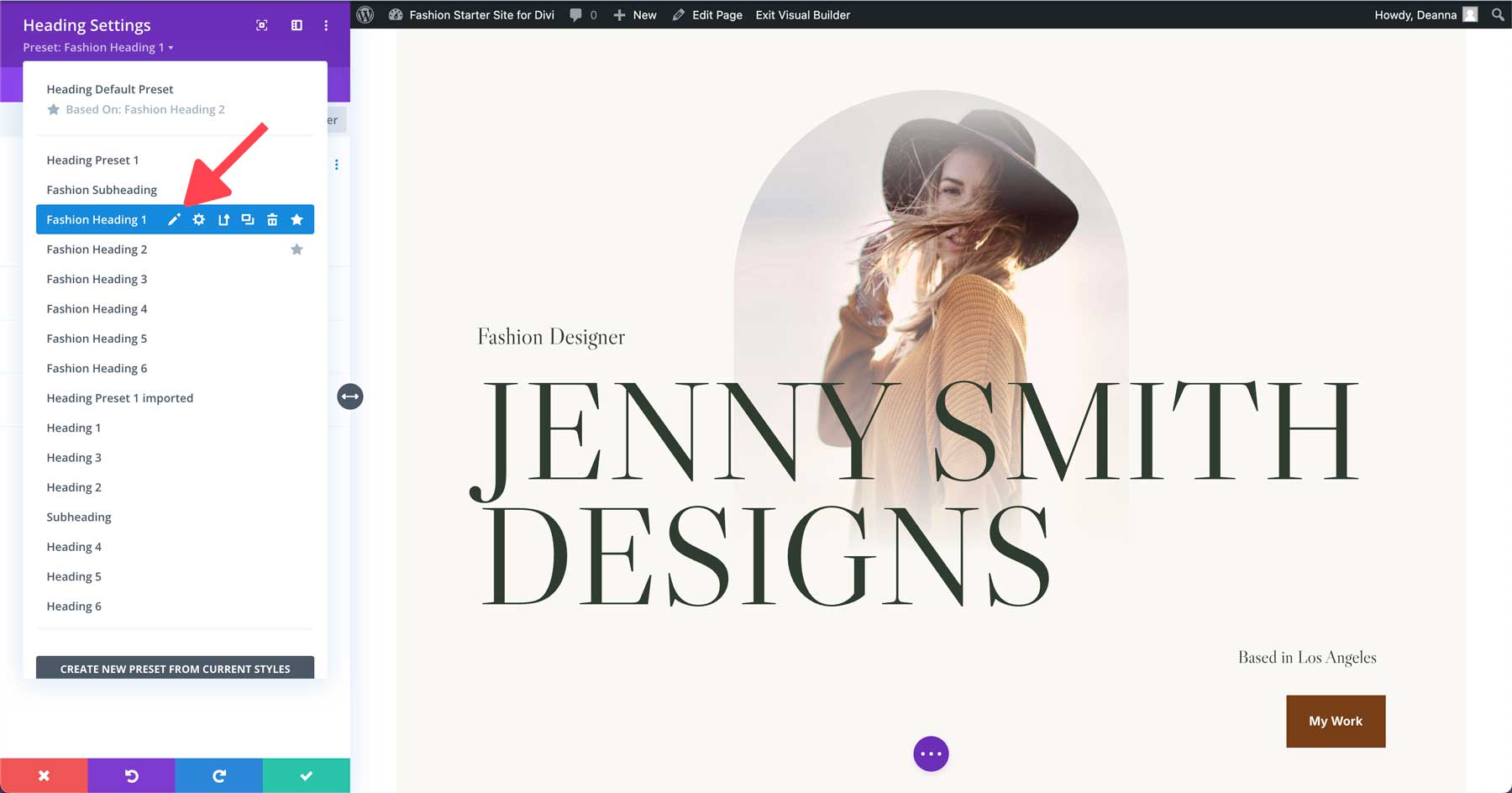This screenshot has width=1512, height=793.
Task: Delete Fashion Heading 1 with the trash icon
Action: point(272,219)
